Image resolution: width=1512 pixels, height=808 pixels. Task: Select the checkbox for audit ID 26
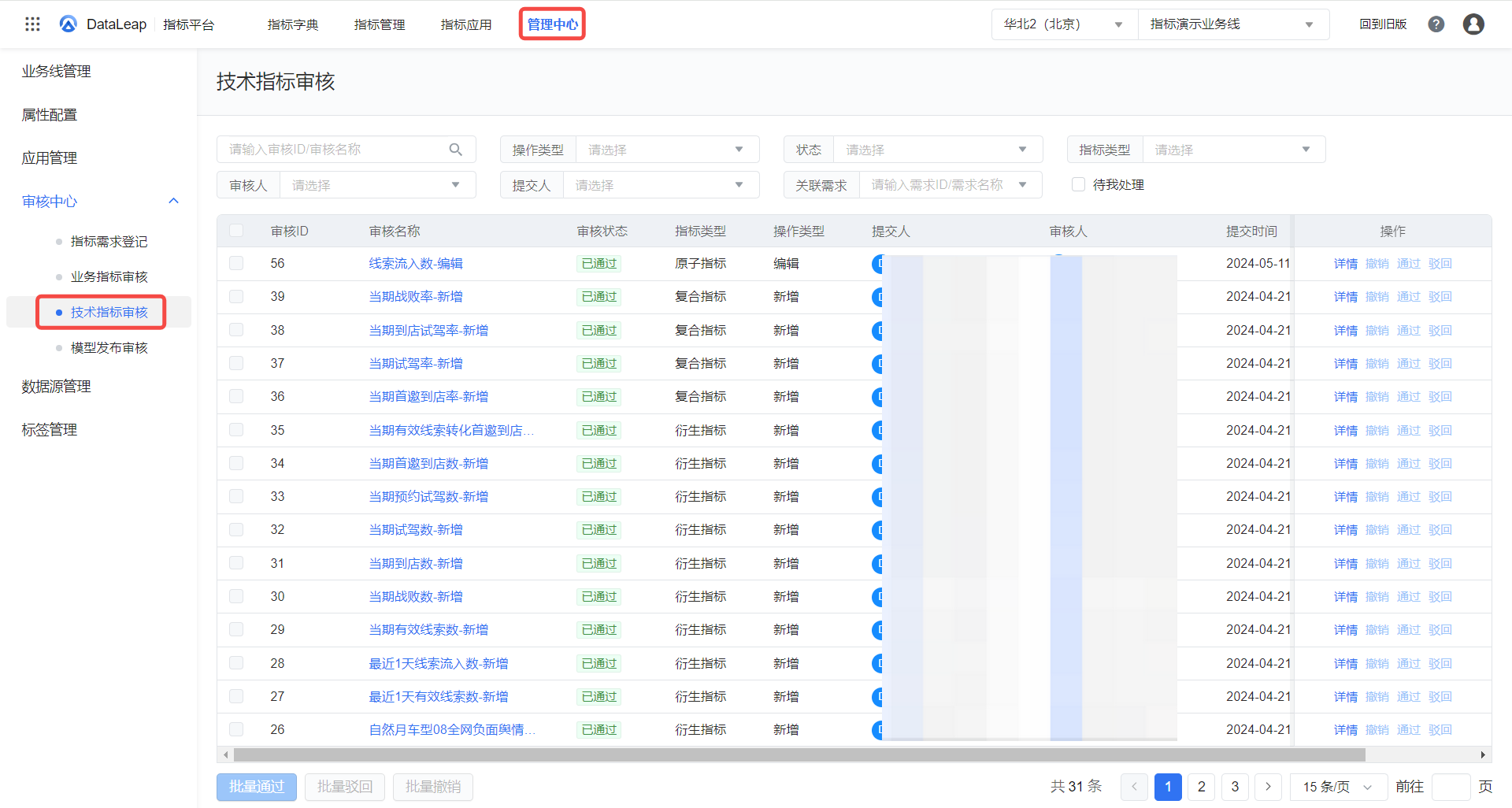[x=236, y=730]
